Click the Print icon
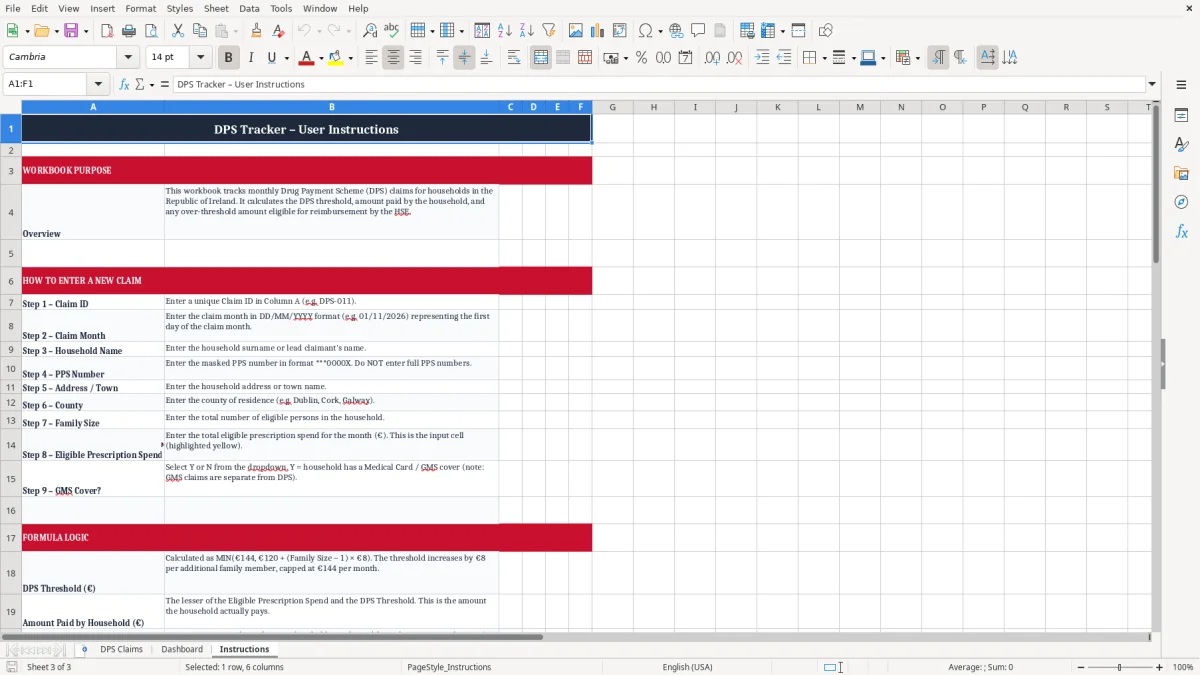The image size is (1200, 675). (129, 31)
